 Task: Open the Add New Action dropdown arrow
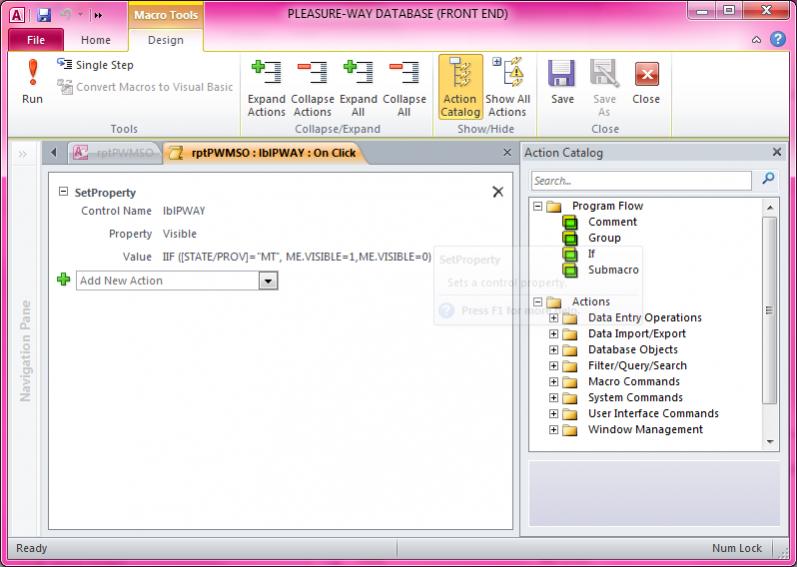click(268, 280)
